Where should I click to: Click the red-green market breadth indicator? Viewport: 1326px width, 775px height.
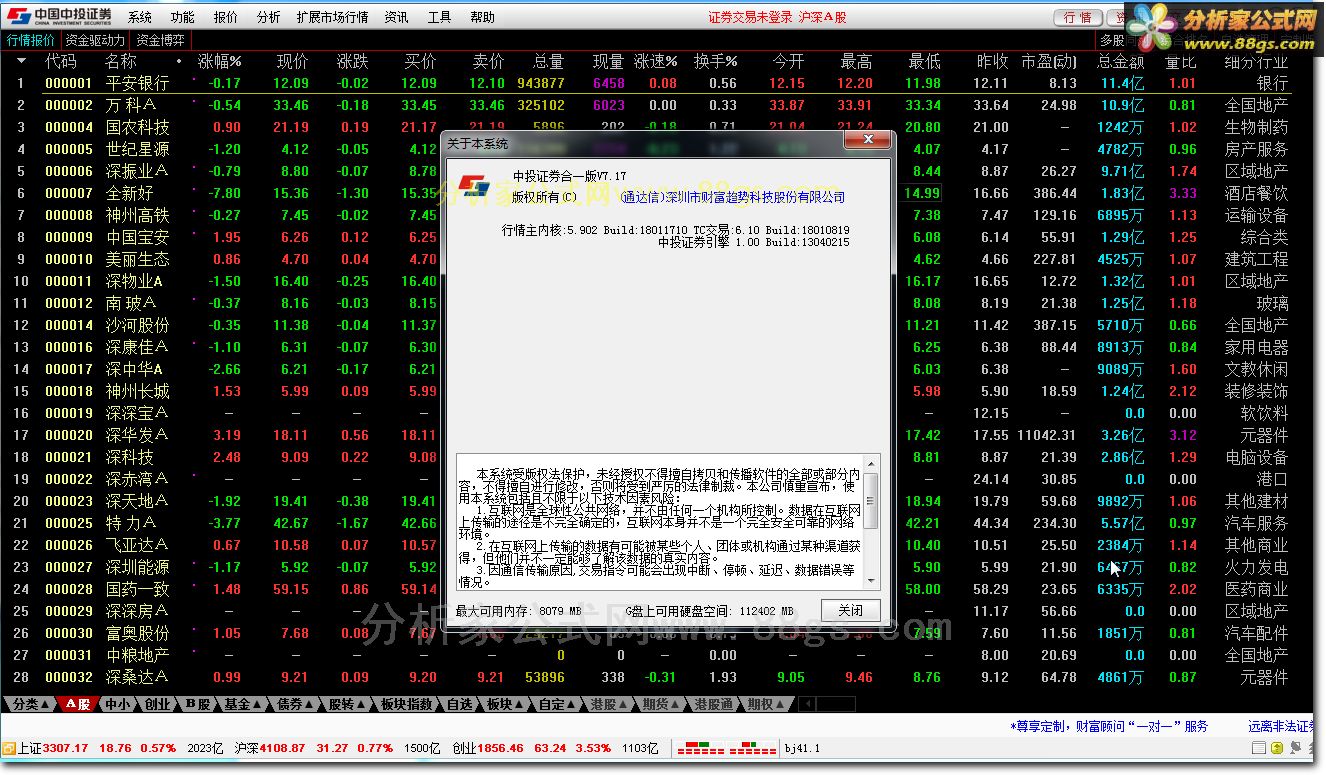point(726,748)
